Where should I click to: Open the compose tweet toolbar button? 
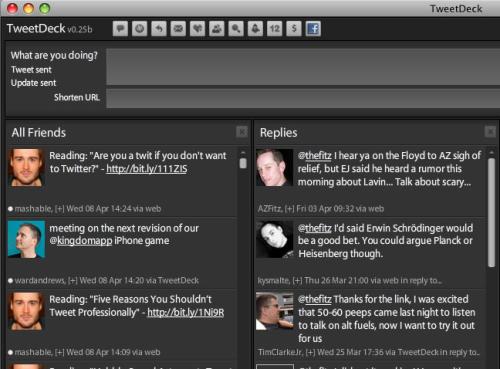coord(120,29)
